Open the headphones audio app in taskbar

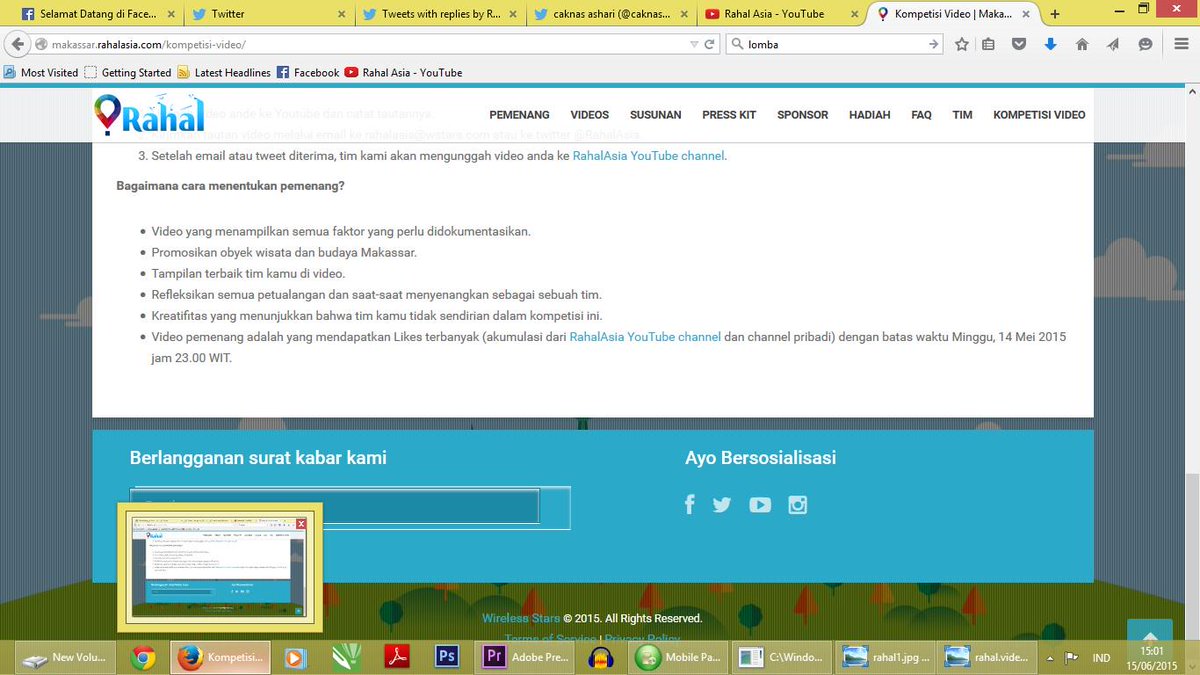pyautogui.click(x=601, y=657)
